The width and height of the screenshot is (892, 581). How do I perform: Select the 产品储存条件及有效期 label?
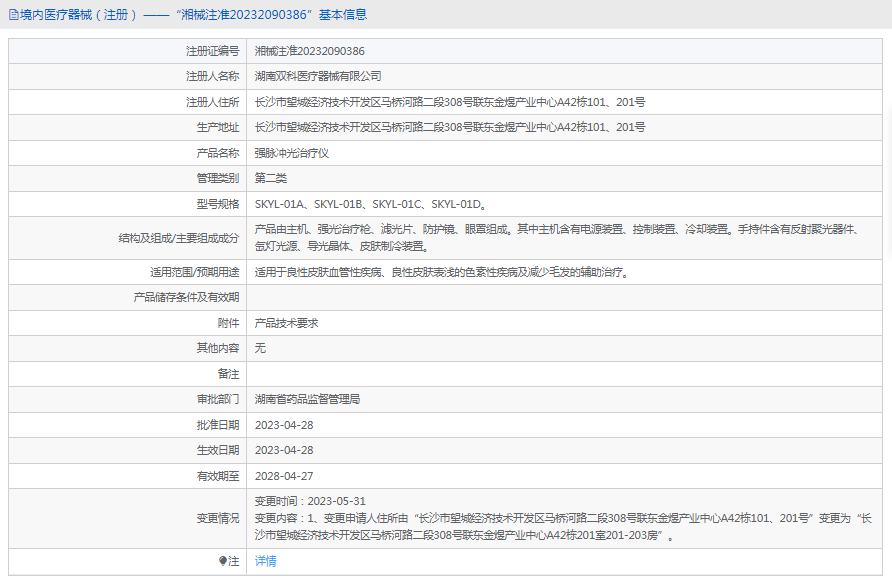[x=187, y=298]
